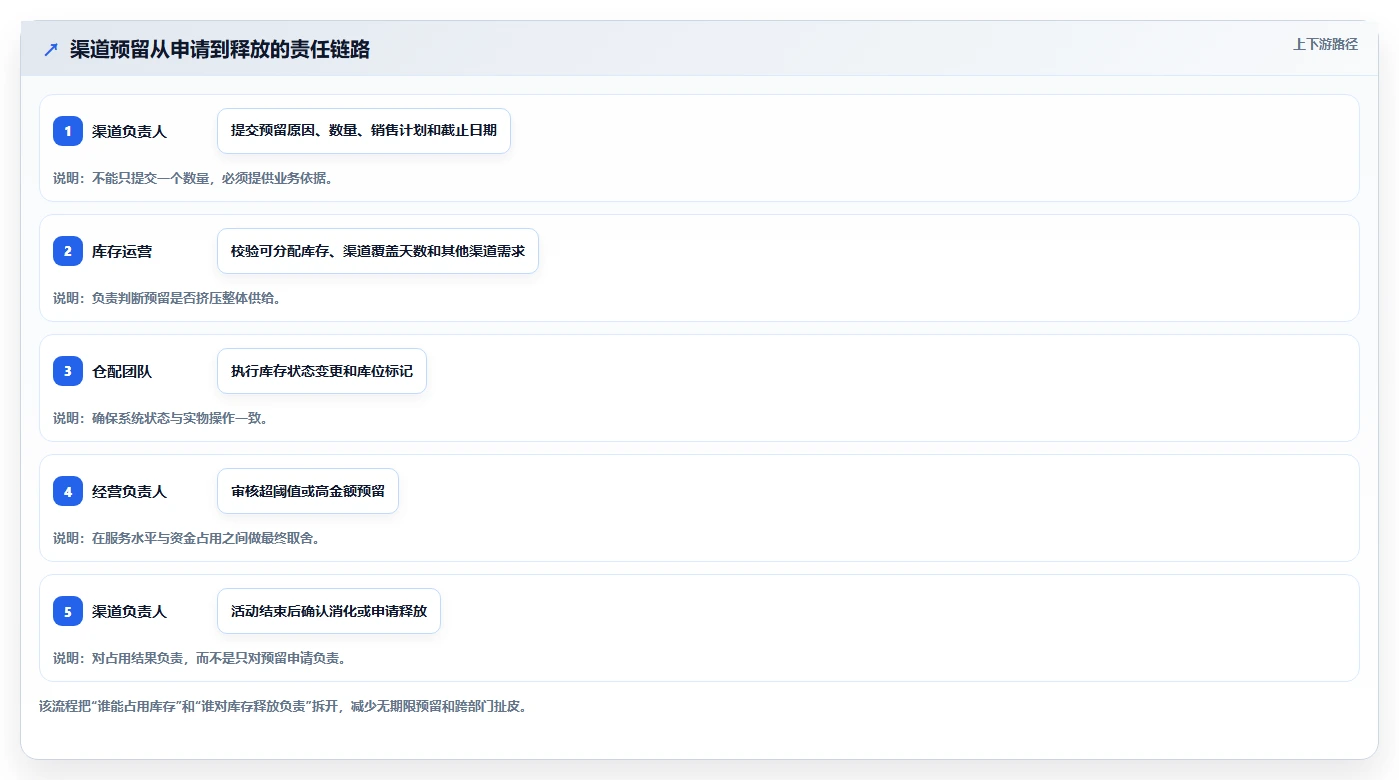Click the footer summary about 无期限预留和跨部门扯皮
1399x780 pixels.
pyautogui.click(x=283, y=706)
